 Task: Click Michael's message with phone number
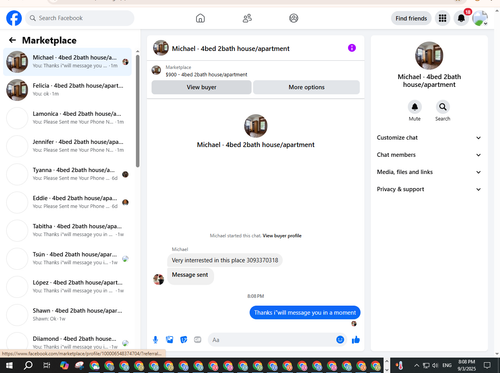pos(225,260)
